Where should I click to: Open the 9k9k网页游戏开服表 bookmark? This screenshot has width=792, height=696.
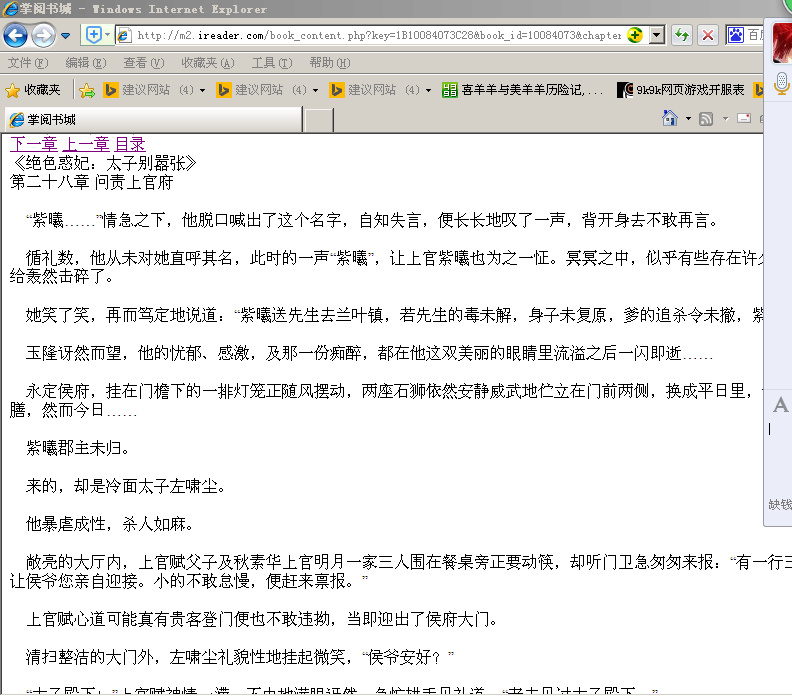(681, 90)
